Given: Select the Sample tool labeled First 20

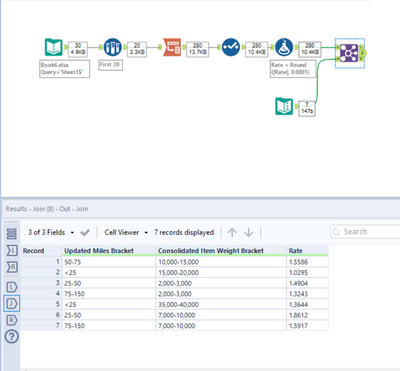Looking at the screenshot, I should tap(112, 47).
